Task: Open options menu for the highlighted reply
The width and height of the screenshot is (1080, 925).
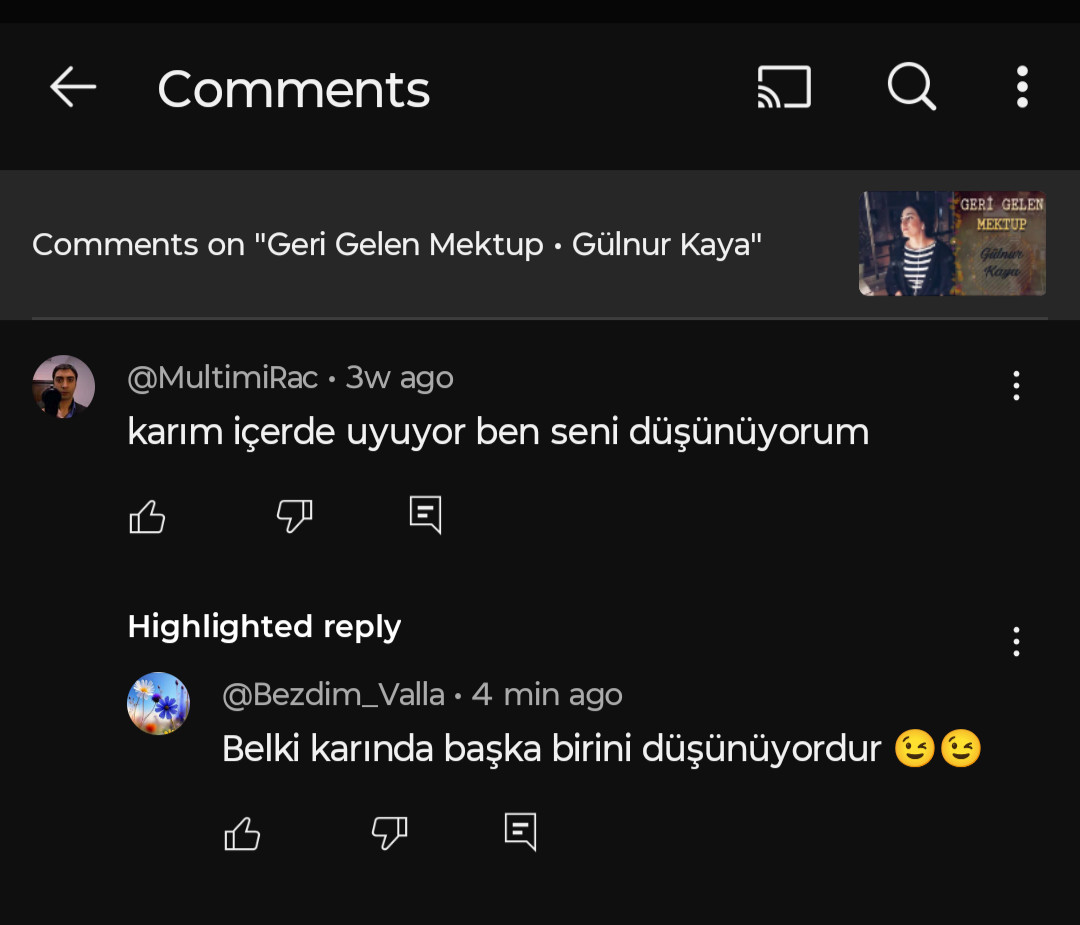Action: [x=1016, y=641]
